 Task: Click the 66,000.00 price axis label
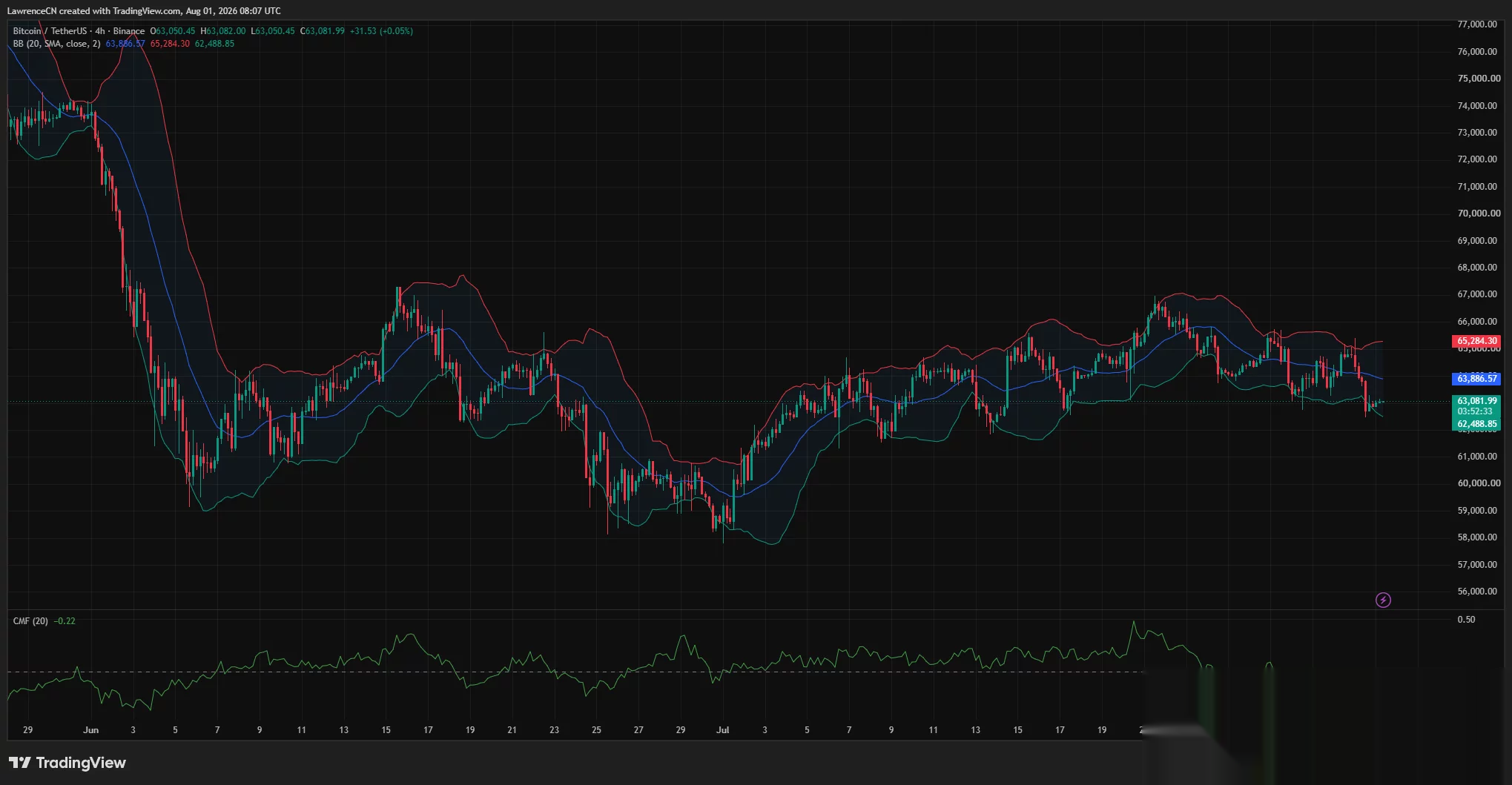[1477, 322]
